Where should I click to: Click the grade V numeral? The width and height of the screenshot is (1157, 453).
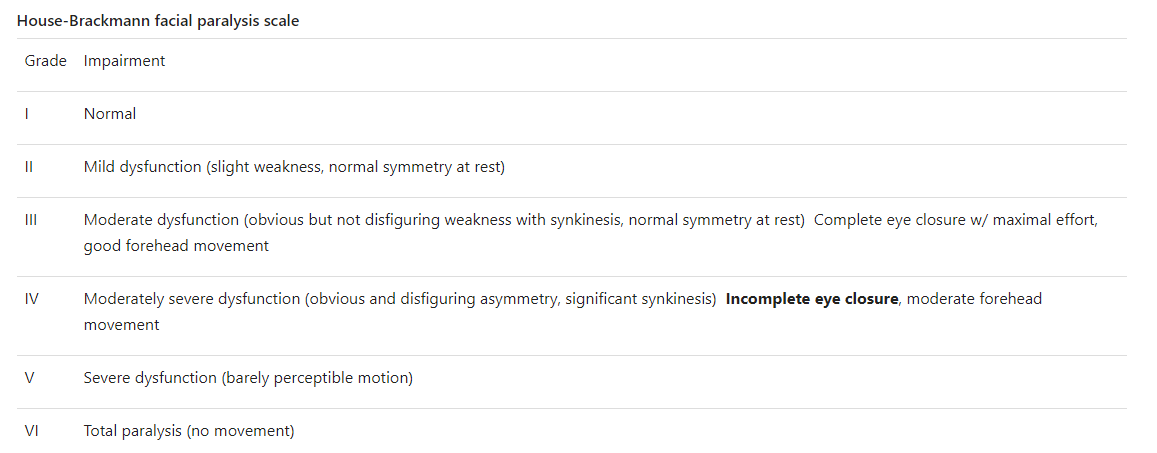[x=29, y=378]
